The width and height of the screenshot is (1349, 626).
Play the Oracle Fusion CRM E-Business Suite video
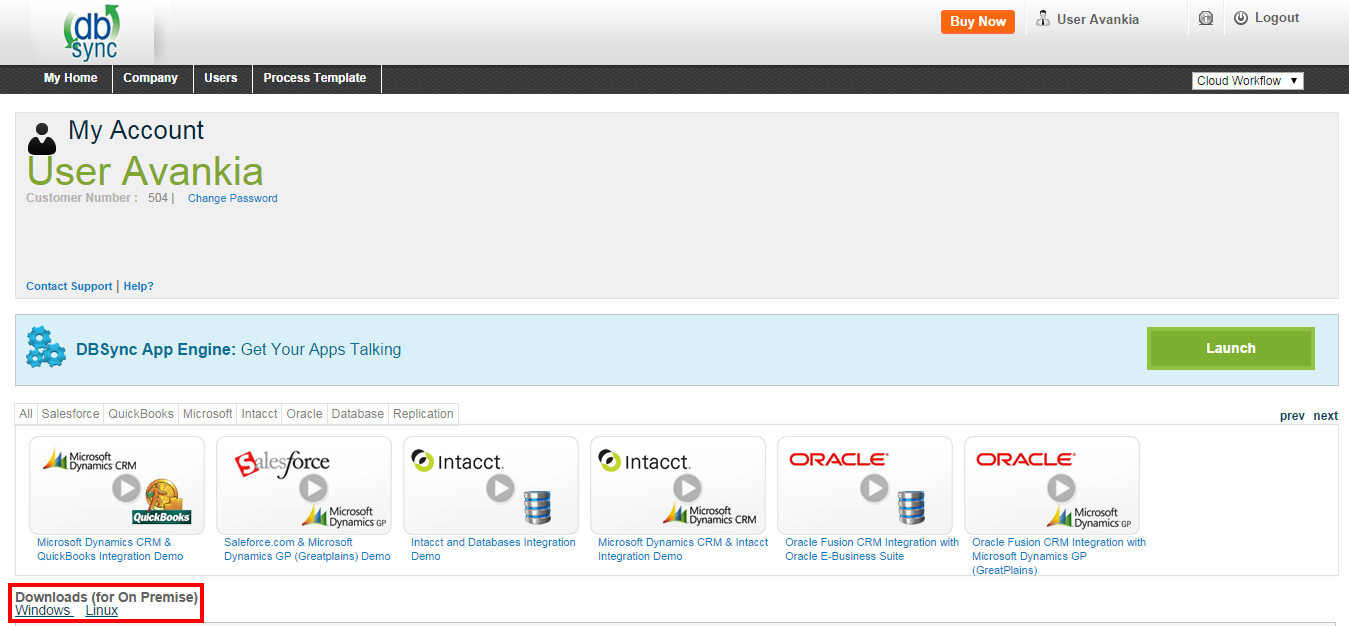(874, 487)
